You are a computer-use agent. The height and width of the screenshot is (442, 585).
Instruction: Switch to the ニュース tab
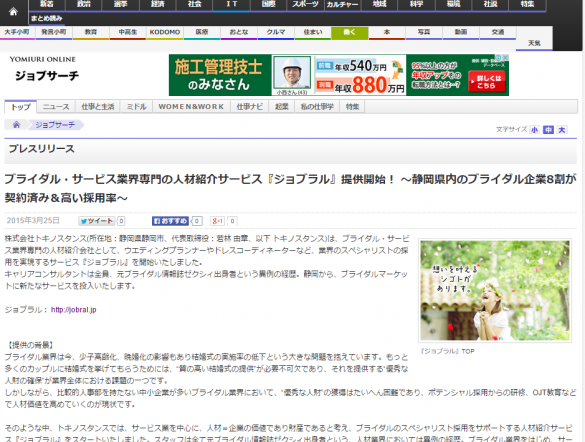point(56,107)
